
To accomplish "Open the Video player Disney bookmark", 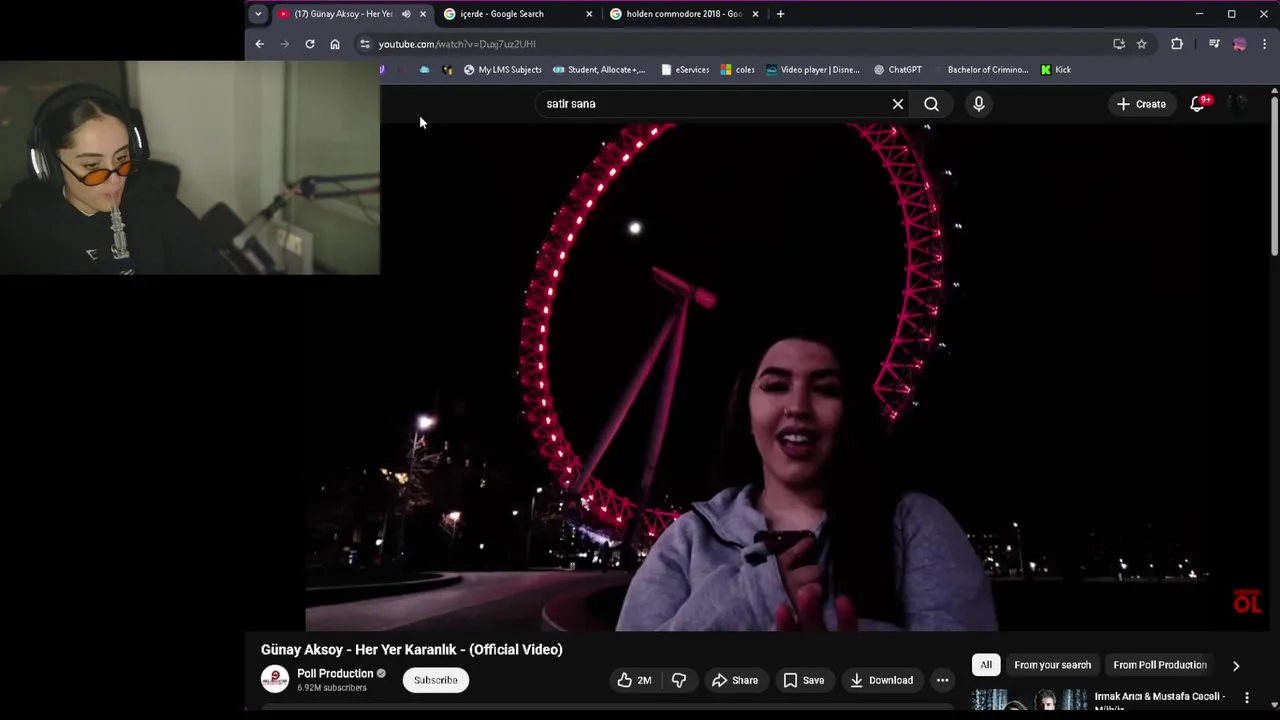I will [813, 70].
